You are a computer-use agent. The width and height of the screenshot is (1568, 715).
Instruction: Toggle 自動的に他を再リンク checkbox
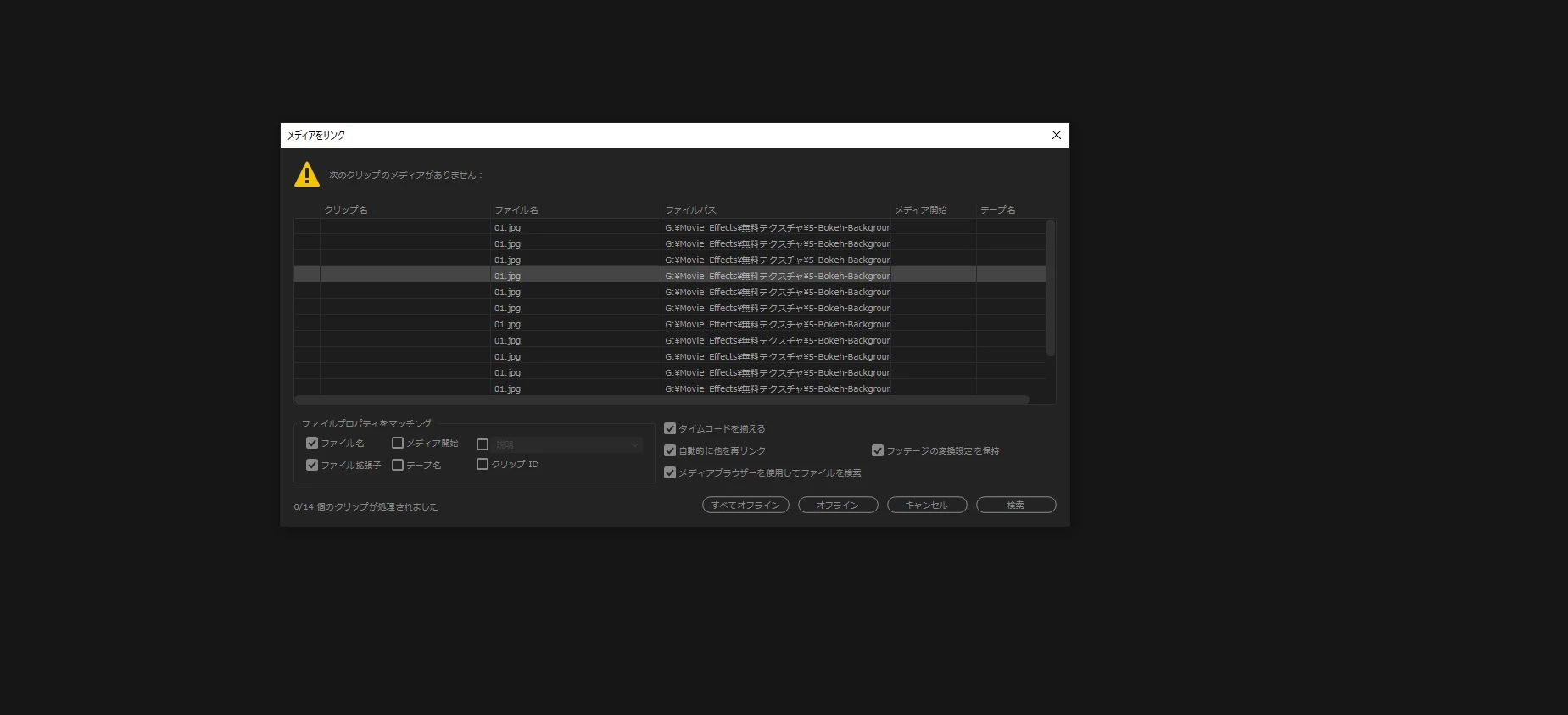[670, 450]
